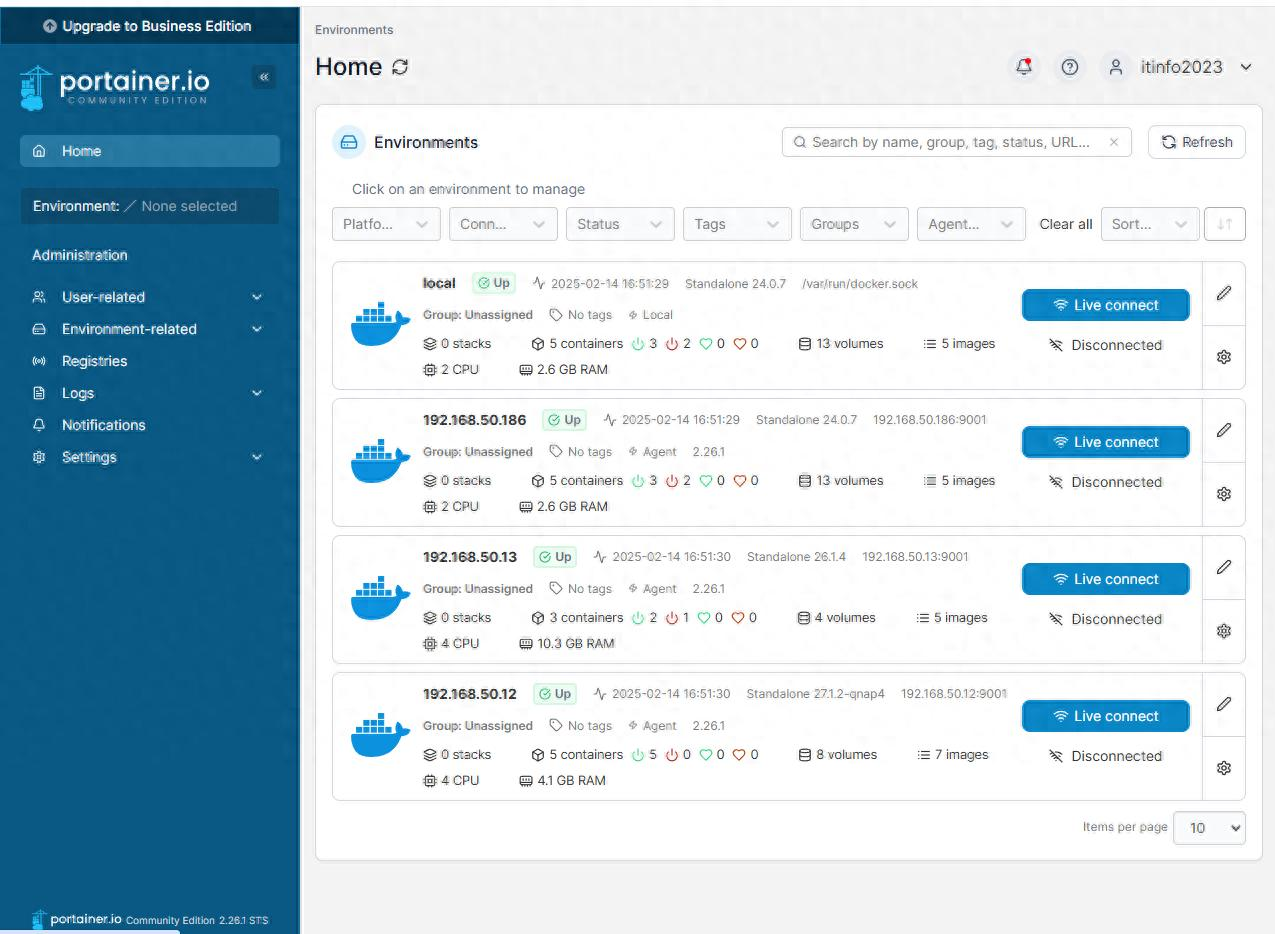This screenshot has width=1275, height=934.
Task: Open Registries in the sidebar
Action: pyautogui.click(x=149, y=361)
